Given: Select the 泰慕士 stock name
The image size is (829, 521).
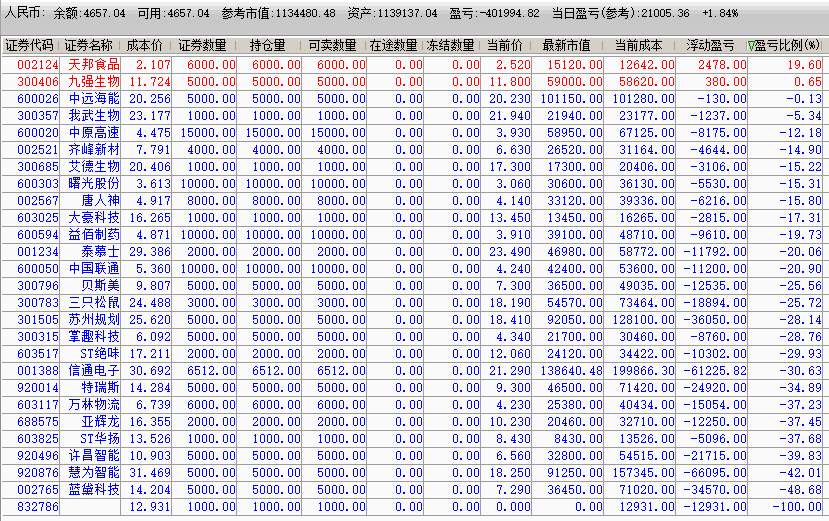Looking at the screenshot, I should pos(100,252).
